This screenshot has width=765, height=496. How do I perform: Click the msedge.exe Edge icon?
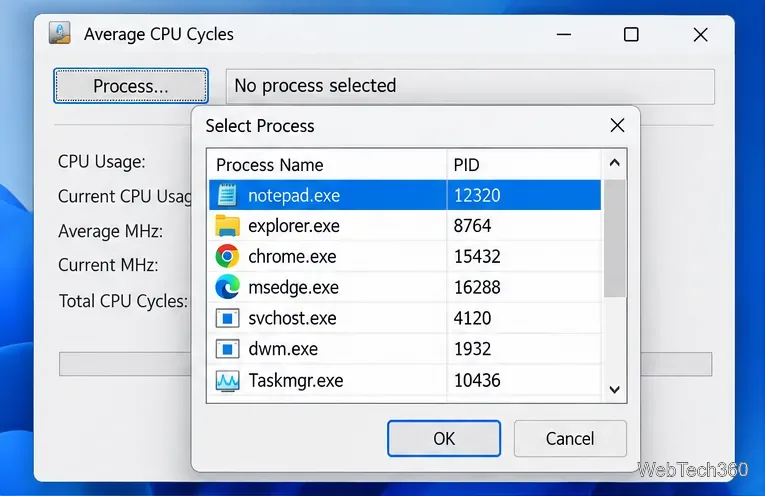coord(227,287)
